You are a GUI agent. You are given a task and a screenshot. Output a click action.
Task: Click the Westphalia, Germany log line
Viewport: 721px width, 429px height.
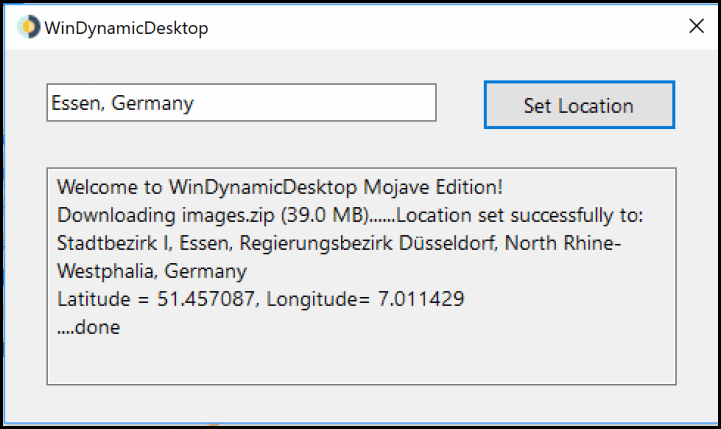[151, 271]
